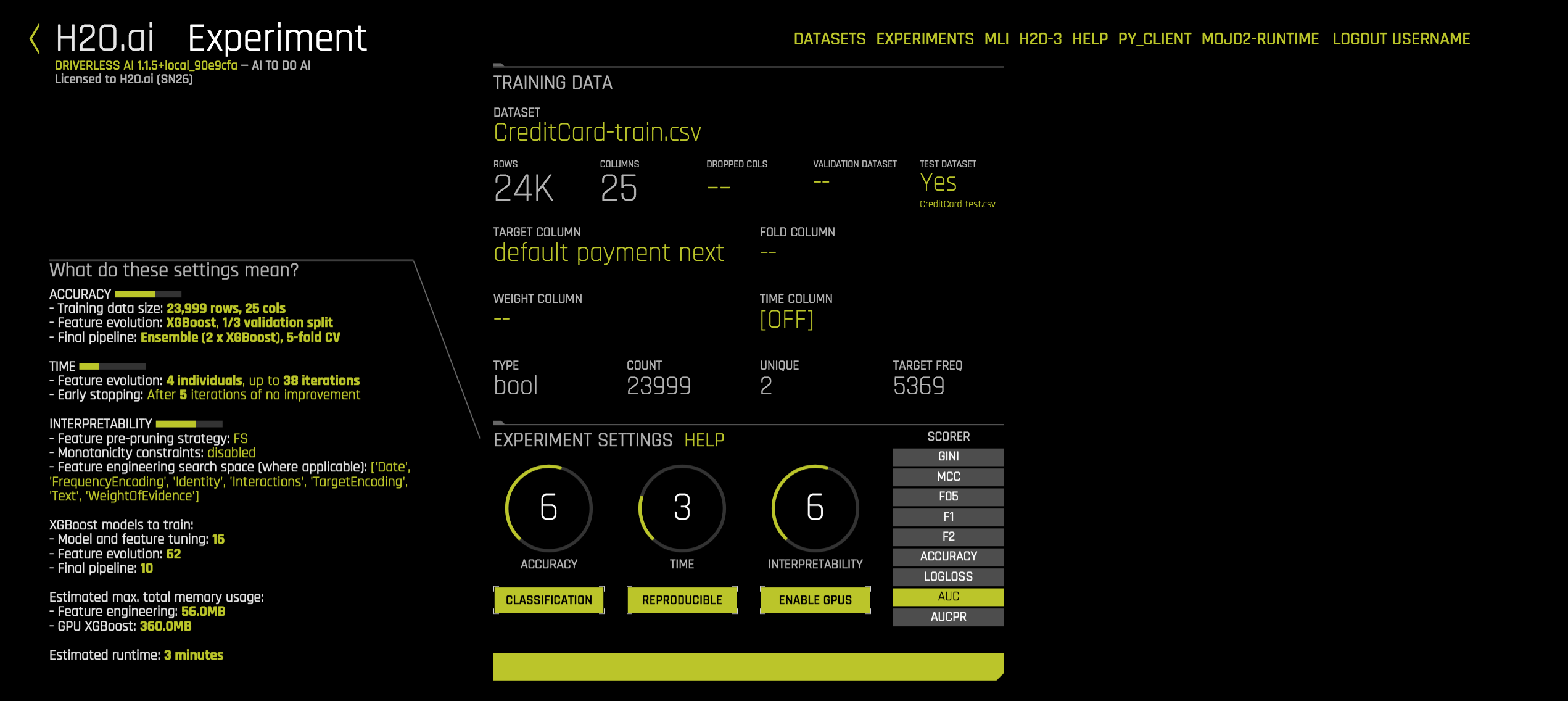Click the Estimated runtime 3 minutes text
Viewport: 1568px width, 701px height.
pyautogui.click(x=136, y=655)
